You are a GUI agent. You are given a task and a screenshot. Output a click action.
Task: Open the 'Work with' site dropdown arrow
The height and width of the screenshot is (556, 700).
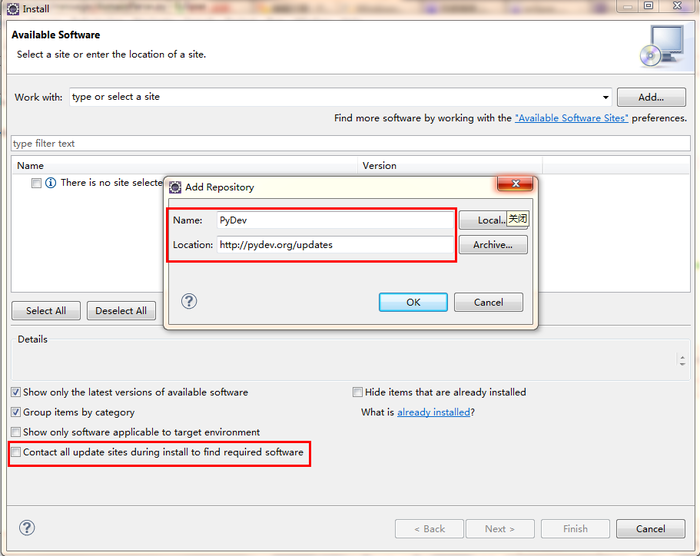pos(605,98)
